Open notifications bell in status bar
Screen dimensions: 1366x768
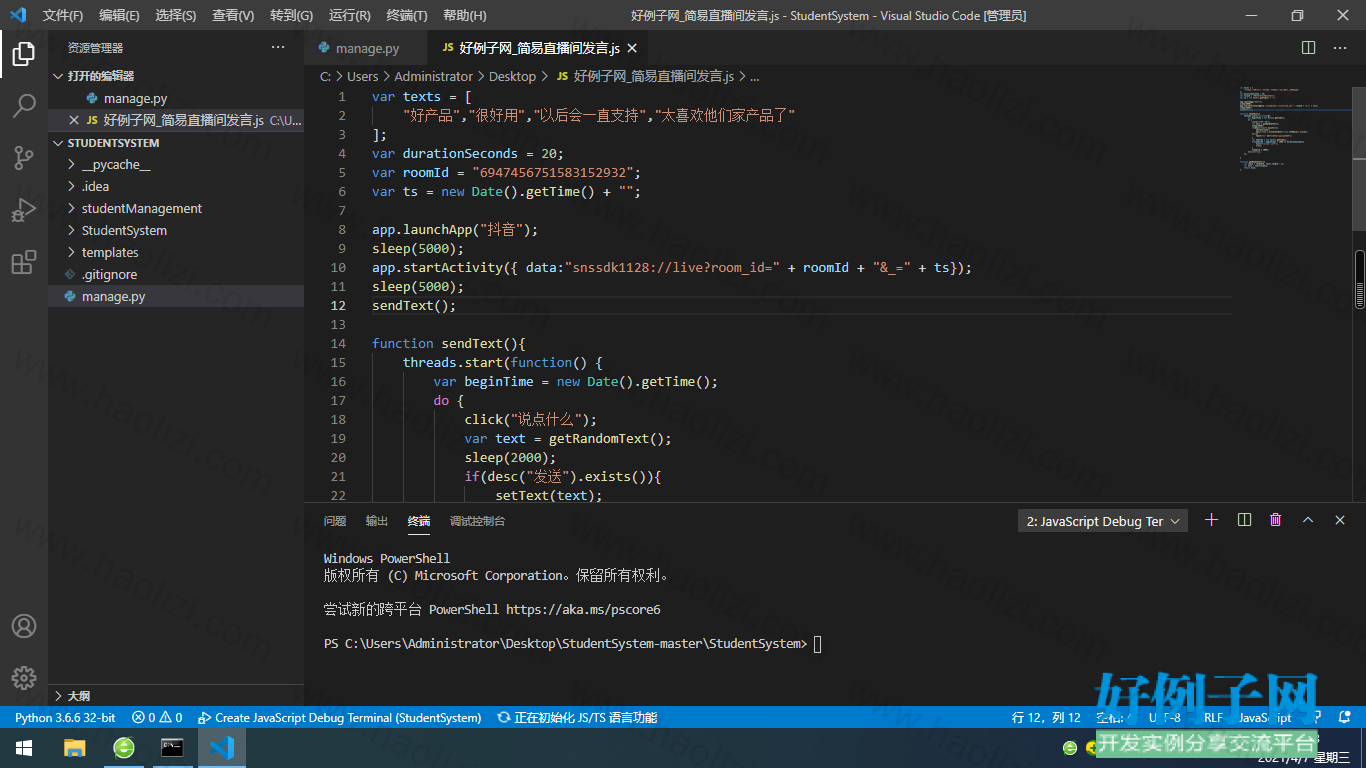[1345, 718]
